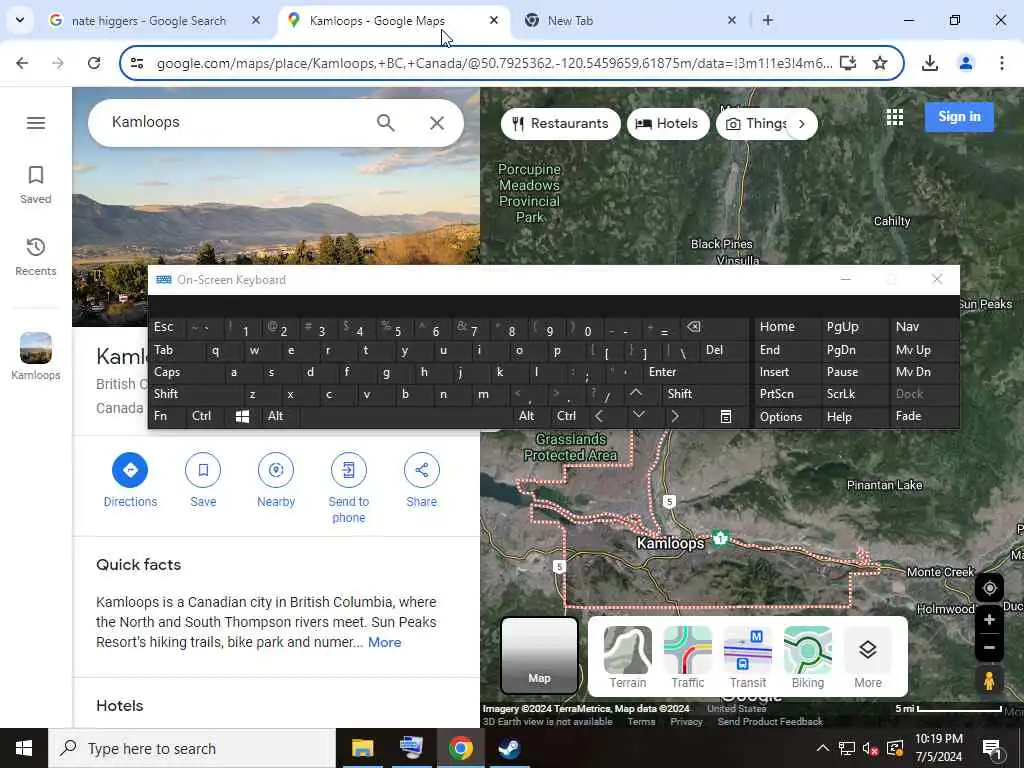Zoom in on the map
Viewport: 1024px width, 768px height.
pyautogui.click(x=989, y=620)
